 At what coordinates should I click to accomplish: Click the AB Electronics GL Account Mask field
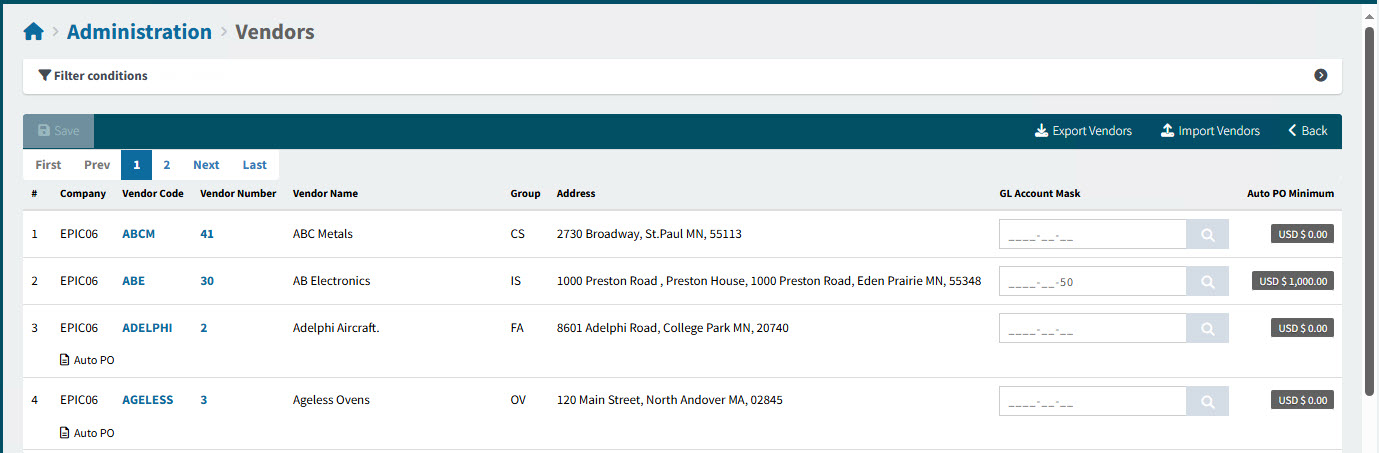click(x=1092, y=282)
